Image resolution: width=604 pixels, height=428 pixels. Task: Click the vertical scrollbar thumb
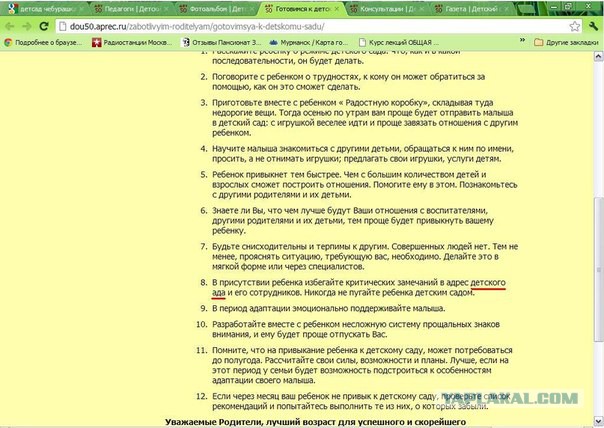[x=598, y=270]
